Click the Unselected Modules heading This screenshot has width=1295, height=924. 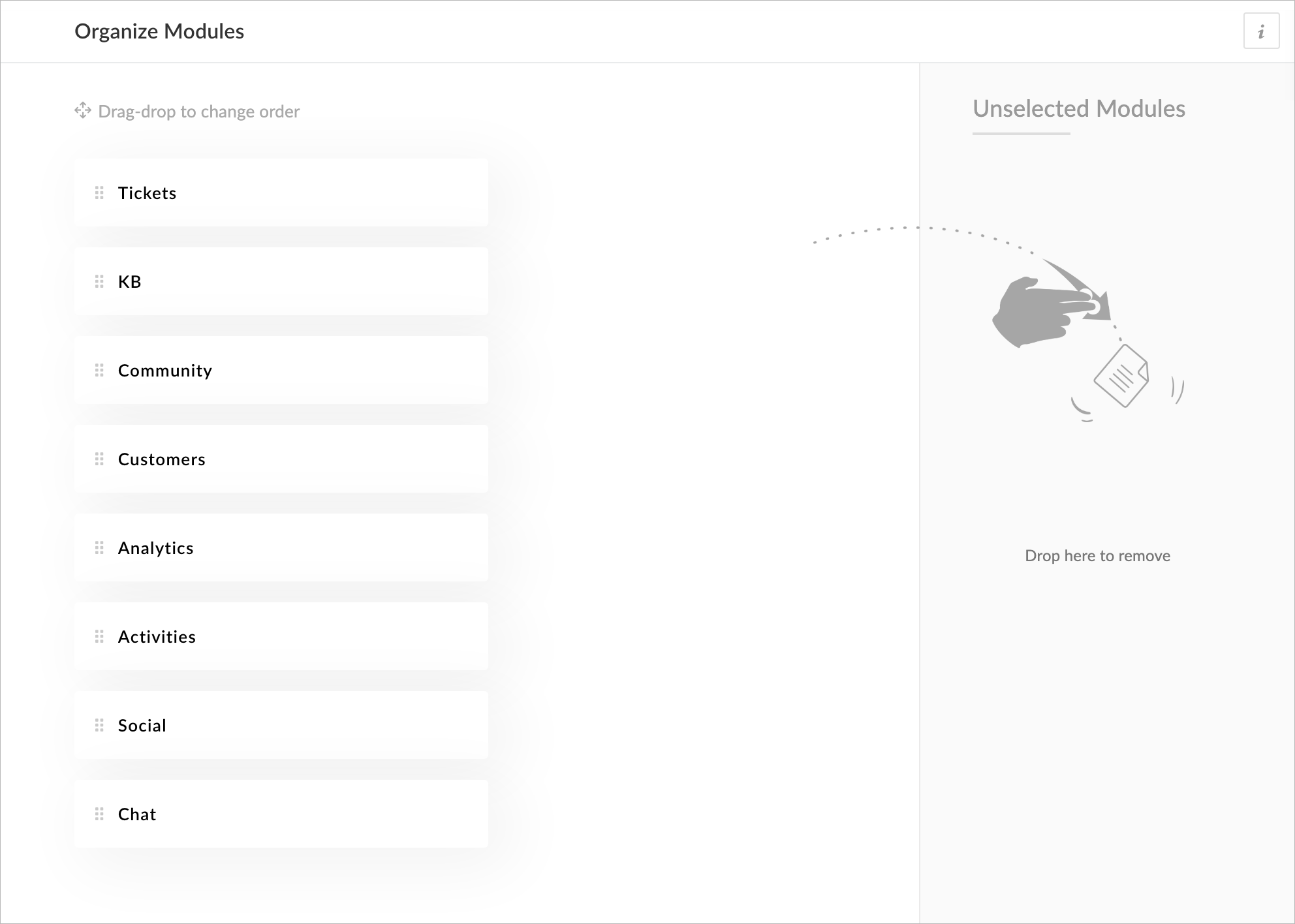pyautogui.click(x=1079, y=108)
